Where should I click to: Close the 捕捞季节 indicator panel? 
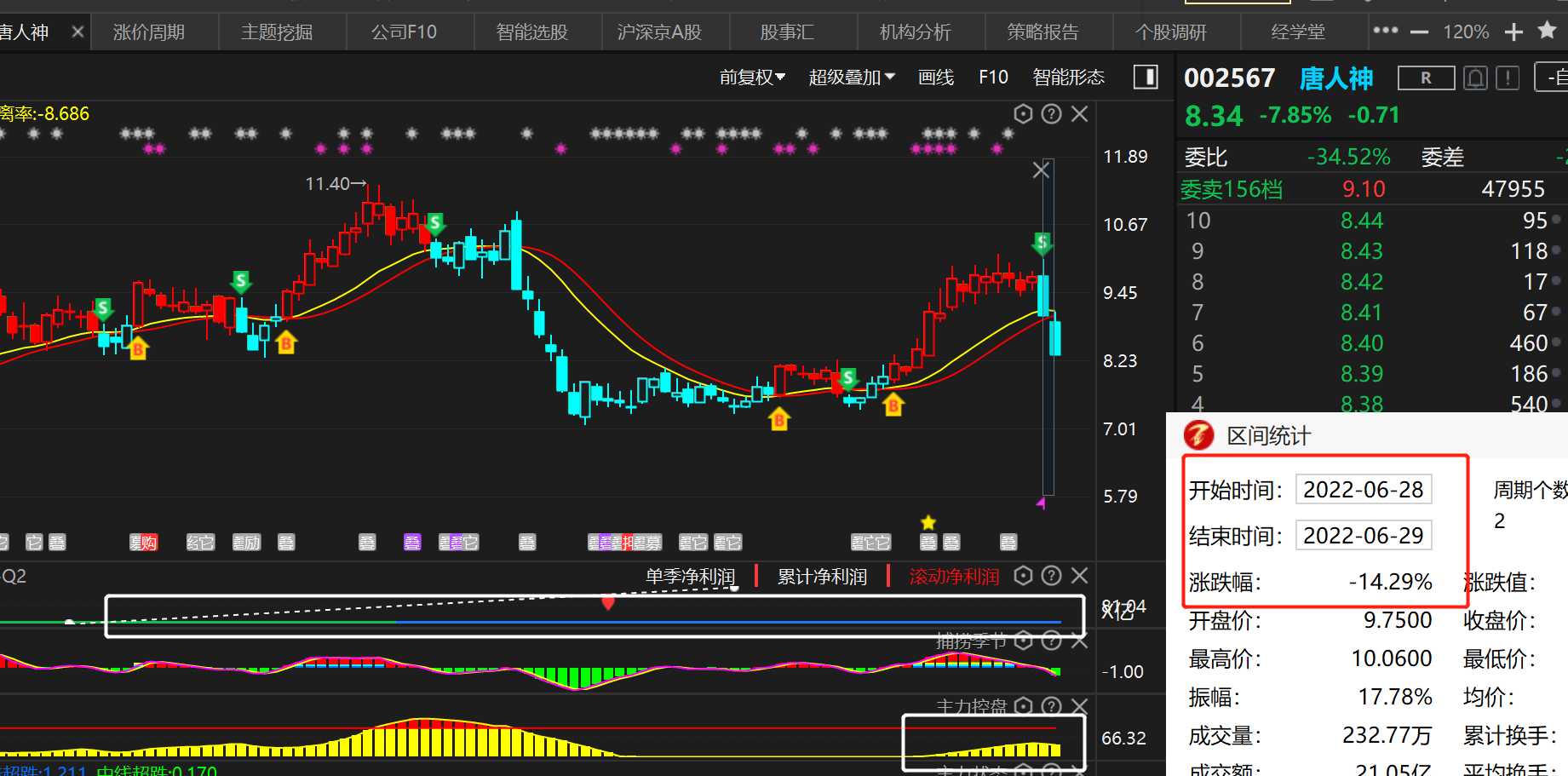pos(1080,641)
